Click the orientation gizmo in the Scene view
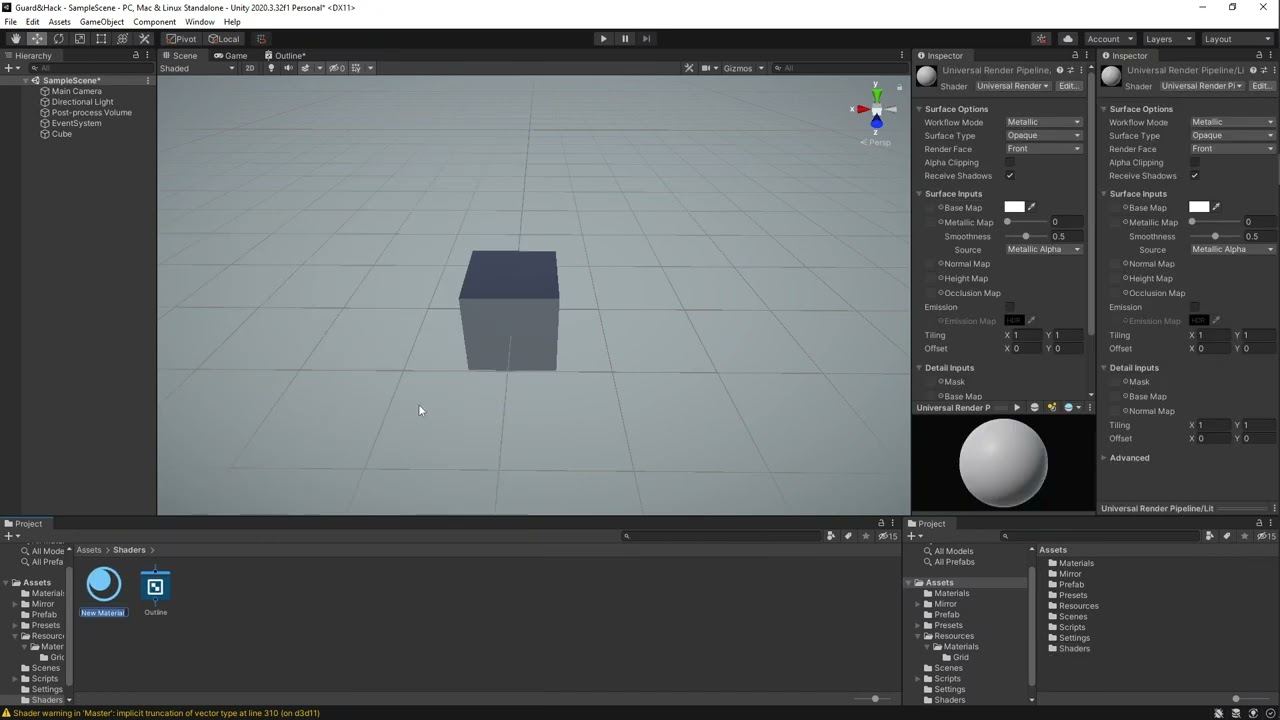The image size is (1280, 720). [876, 110]
